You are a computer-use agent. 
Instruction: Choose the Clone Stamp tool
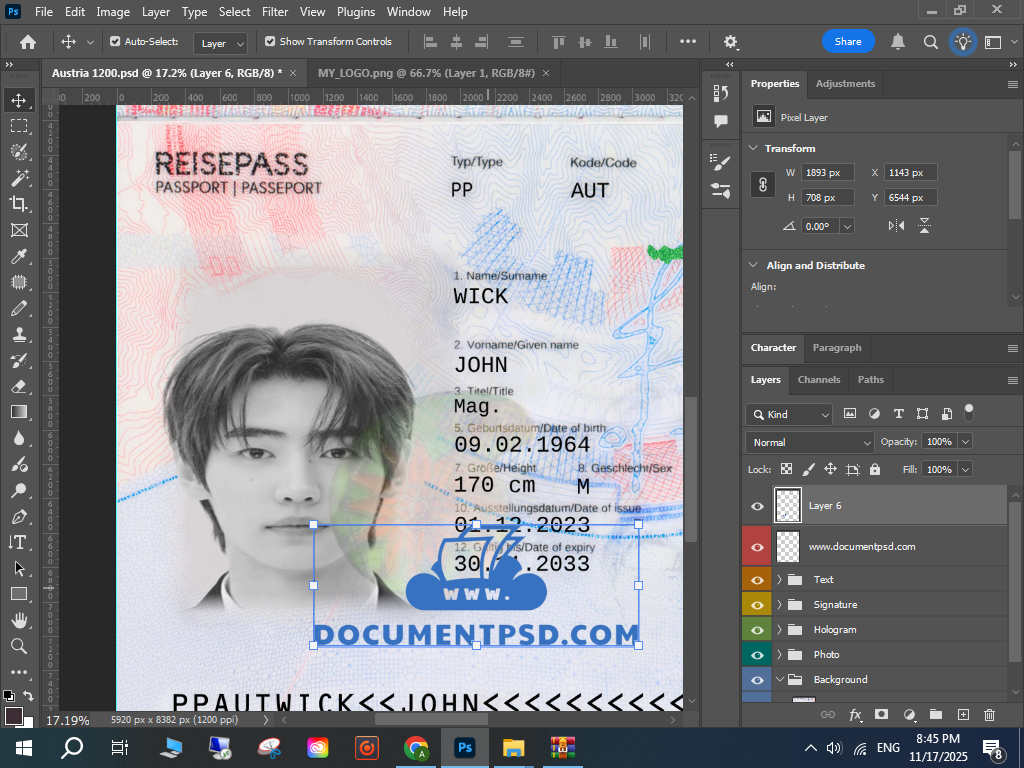coord(19,334)
